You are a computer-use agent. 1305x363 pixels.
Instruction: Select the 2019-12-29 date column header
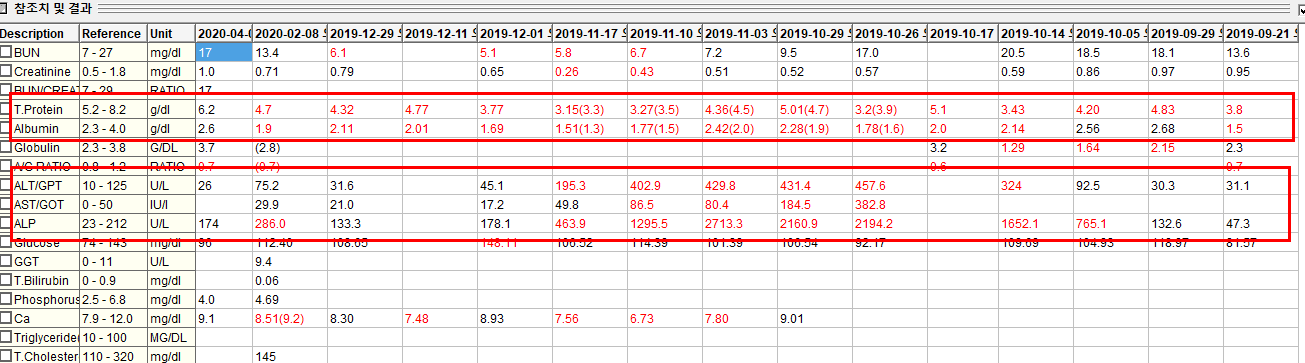click(364, 33)
